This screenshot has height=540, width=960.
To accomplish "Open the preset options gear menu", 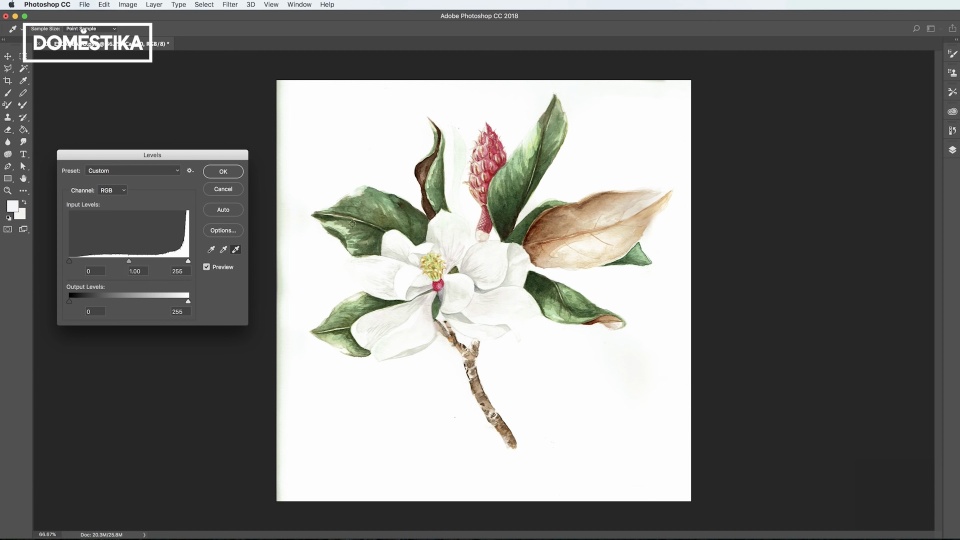I will click(190, 171).
